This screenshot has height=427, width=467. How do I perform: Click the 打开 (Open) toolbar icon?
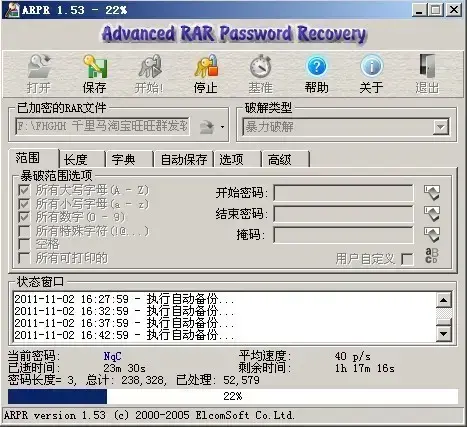tap(39, 66)
